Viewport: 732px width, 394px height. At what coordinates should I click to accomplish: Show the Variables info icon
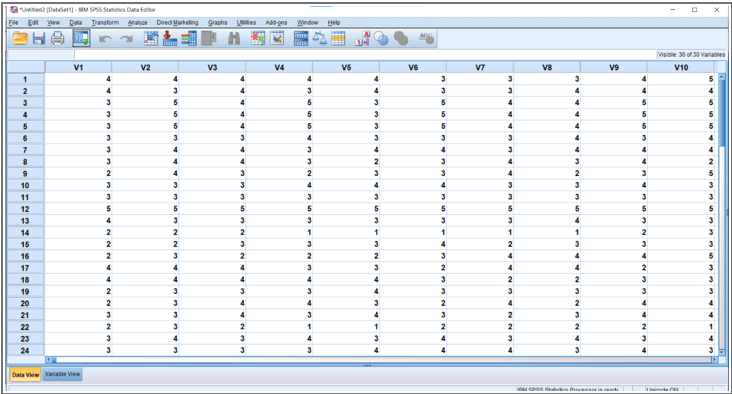pyautogui.click(x=189, y=38)
